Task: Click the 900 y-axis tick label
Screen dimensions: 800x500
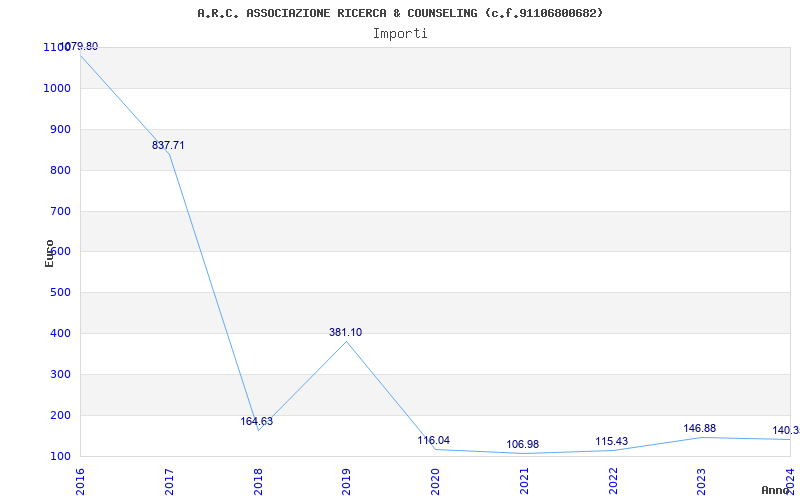Action: click(59, 130)
